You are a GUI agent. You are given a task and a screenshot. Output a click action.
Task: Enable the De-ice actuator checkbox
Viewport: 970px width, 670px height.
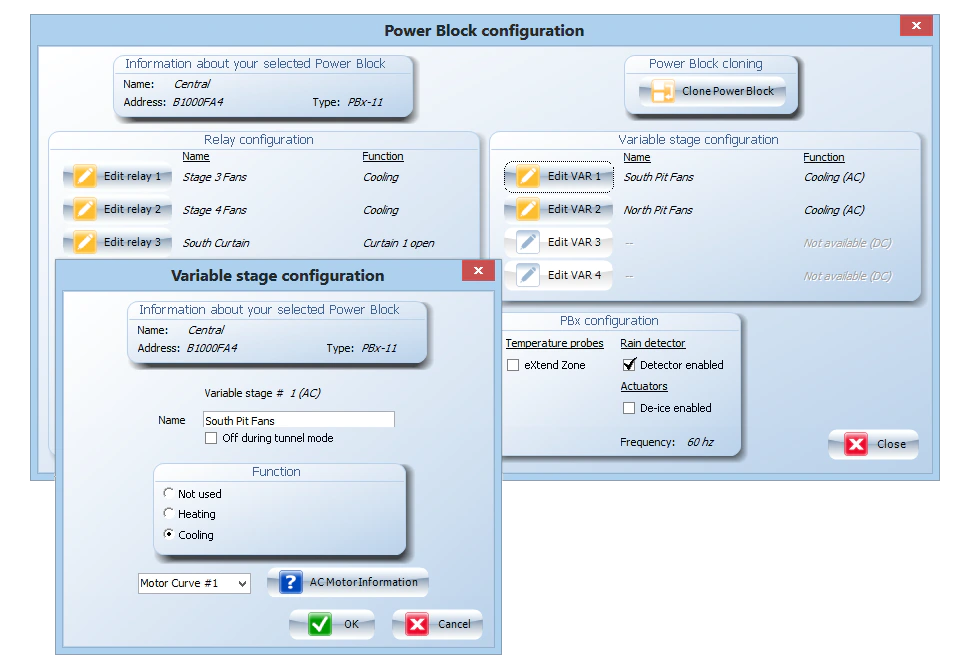(629, 408)
